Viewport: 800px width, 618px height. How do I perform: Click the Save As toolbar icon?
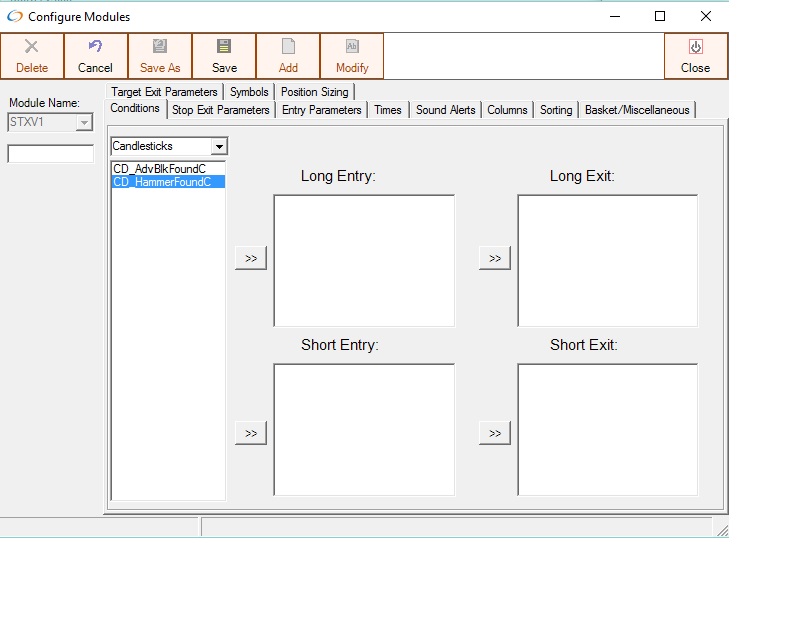(160, 47)
